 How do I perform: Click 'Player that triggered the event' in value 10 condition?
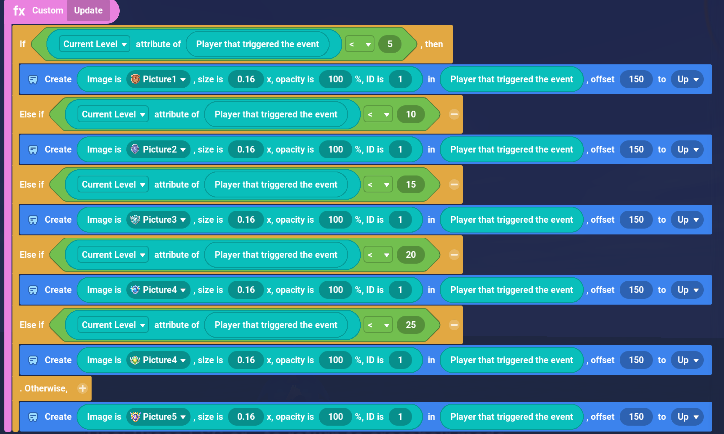pos(276,115)
